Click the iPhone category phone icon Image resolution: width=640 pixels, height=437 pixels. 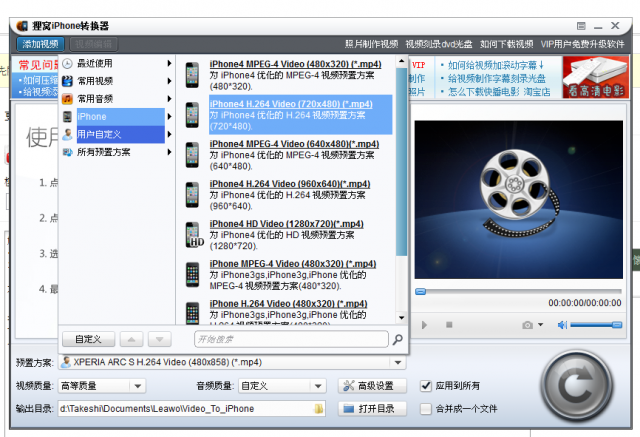tap(67, 117)
